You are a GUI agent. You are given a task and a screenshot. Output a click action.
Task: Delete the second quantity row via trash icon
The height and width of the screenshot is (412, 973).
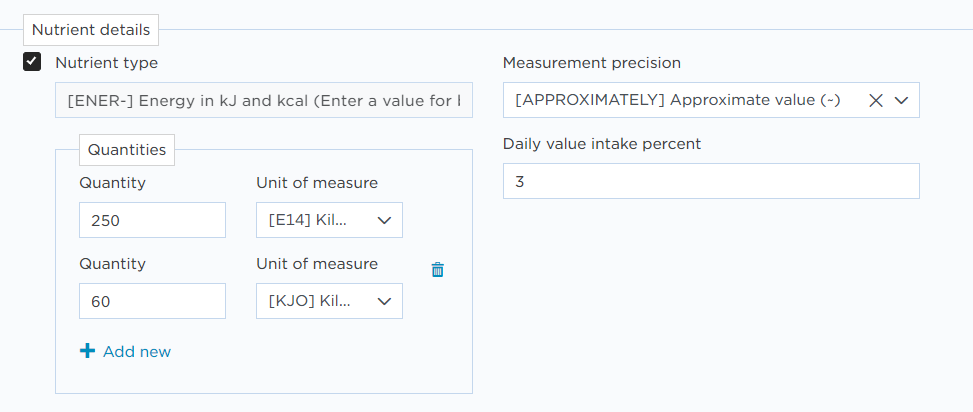(x=437, y=269)
